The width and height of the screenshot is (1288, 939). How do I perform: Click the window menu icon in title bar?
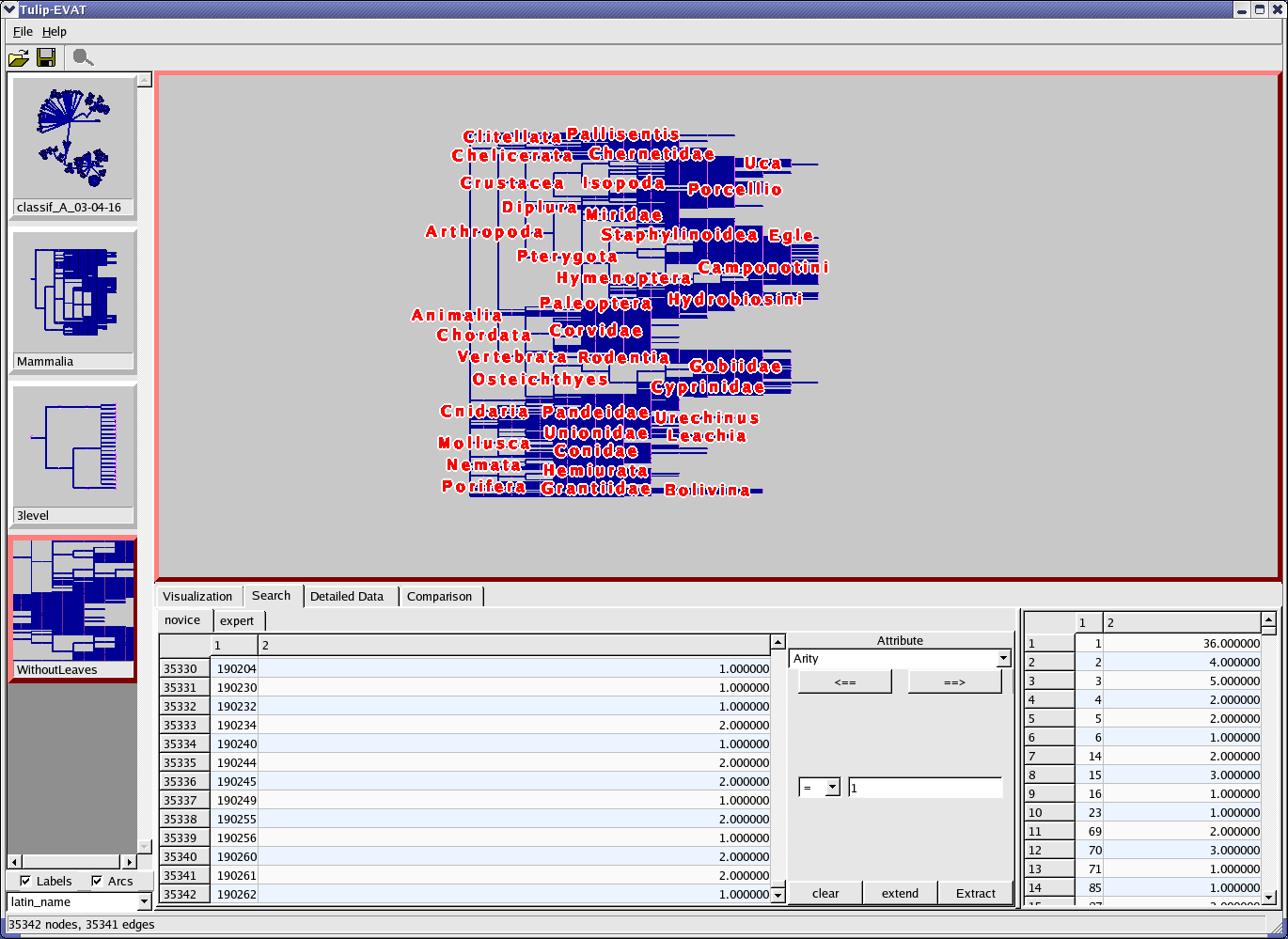point(10,9)
